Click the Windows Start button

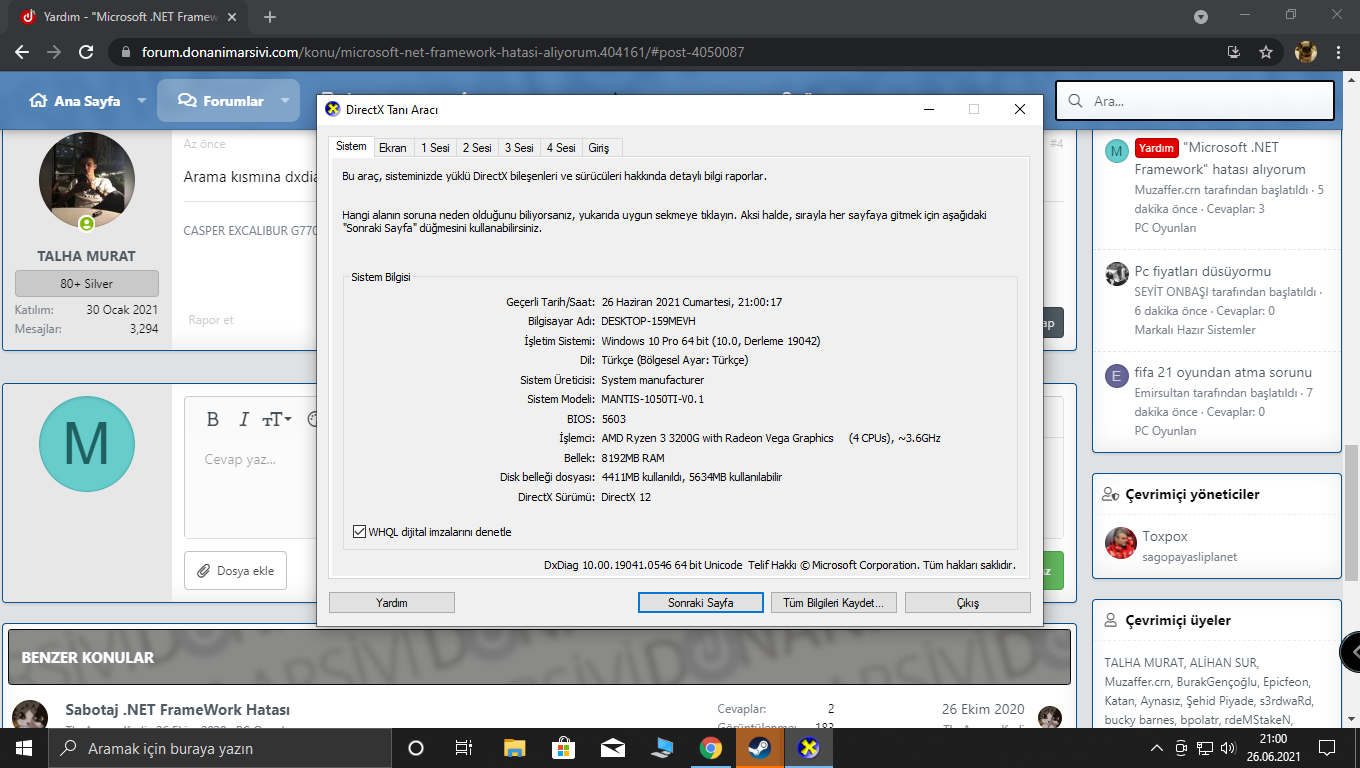24,748
